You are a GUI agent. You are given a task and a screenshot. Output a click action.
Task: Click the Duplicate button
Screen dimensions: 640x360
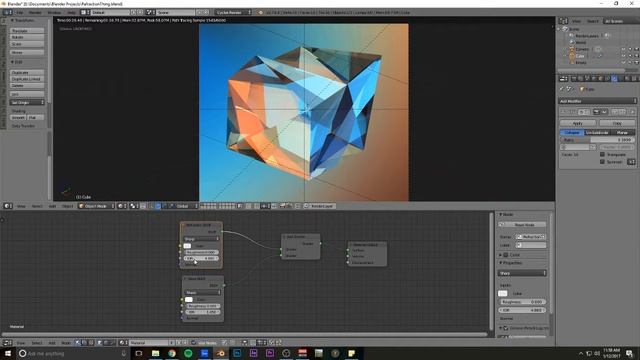(x=27, y=72)
